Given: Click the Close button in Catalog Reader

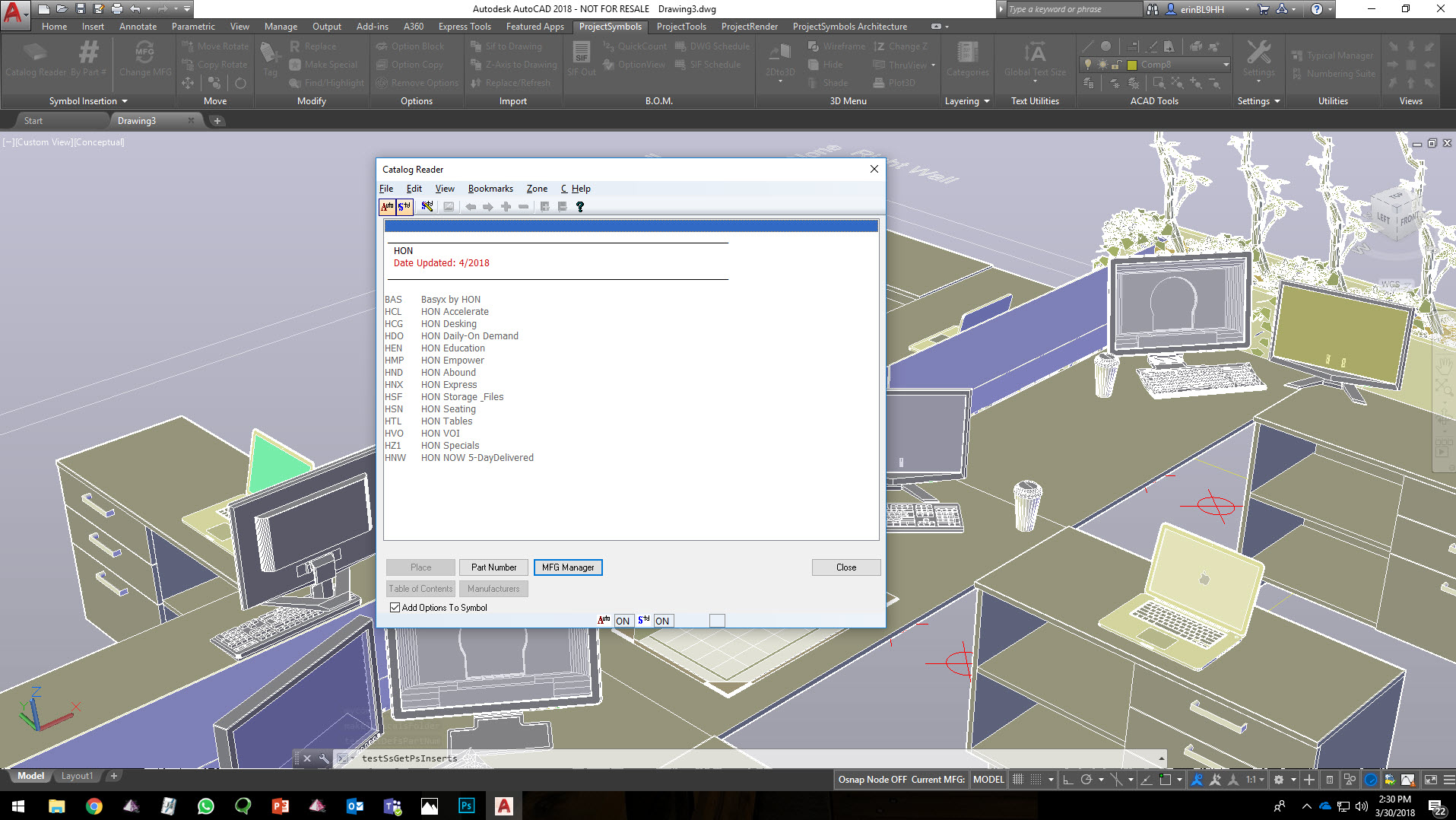Looking at the screenshot, I should (846, 567).
